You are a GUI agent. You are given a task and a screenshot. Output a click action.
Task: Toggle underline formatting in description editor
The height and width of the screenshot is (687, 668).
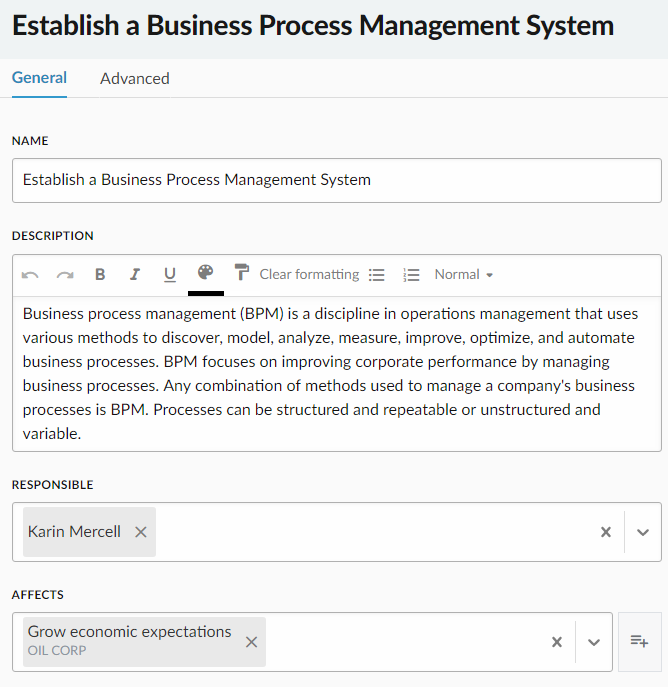pyautogui.click(x=170, y=275)
